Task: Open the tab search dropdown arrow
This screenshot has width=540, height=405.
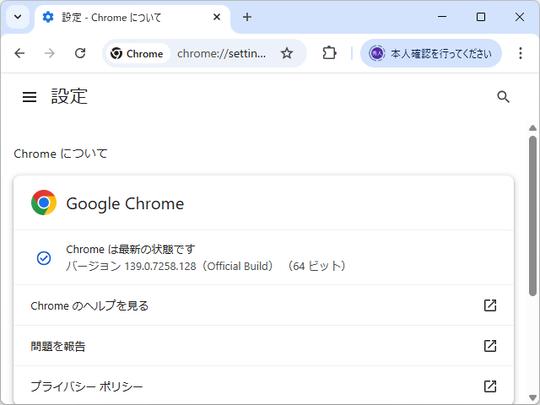Action: click(18, 17)
